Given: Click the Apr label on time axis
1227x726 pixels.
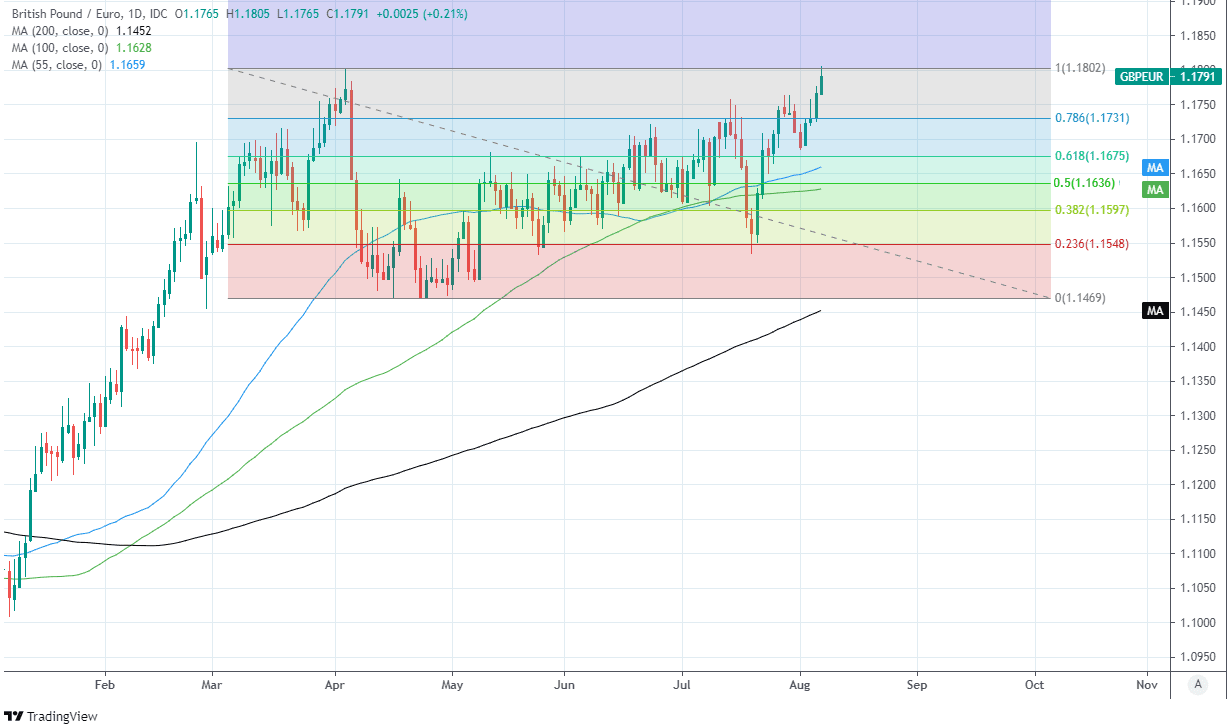Looking at the screenshot, I should 335,686.
